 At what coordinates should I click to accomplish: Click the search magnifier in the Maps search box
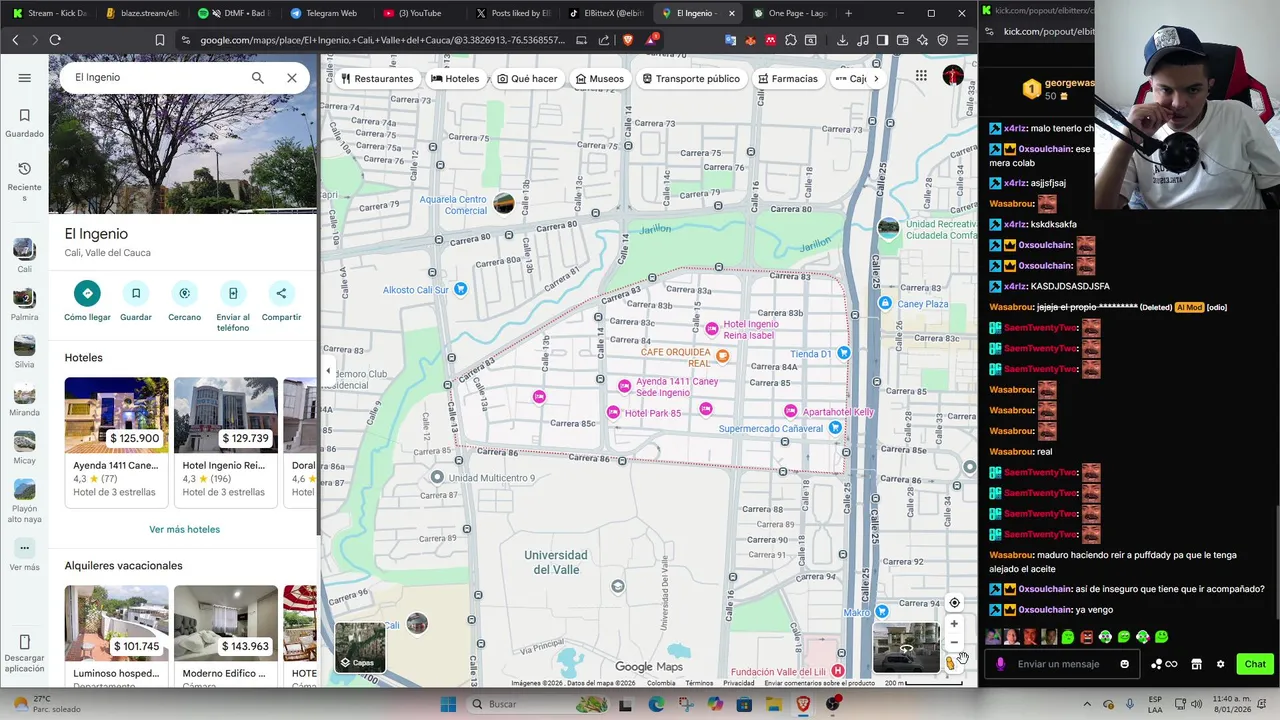pyautogui.click(x=258, y=77)
